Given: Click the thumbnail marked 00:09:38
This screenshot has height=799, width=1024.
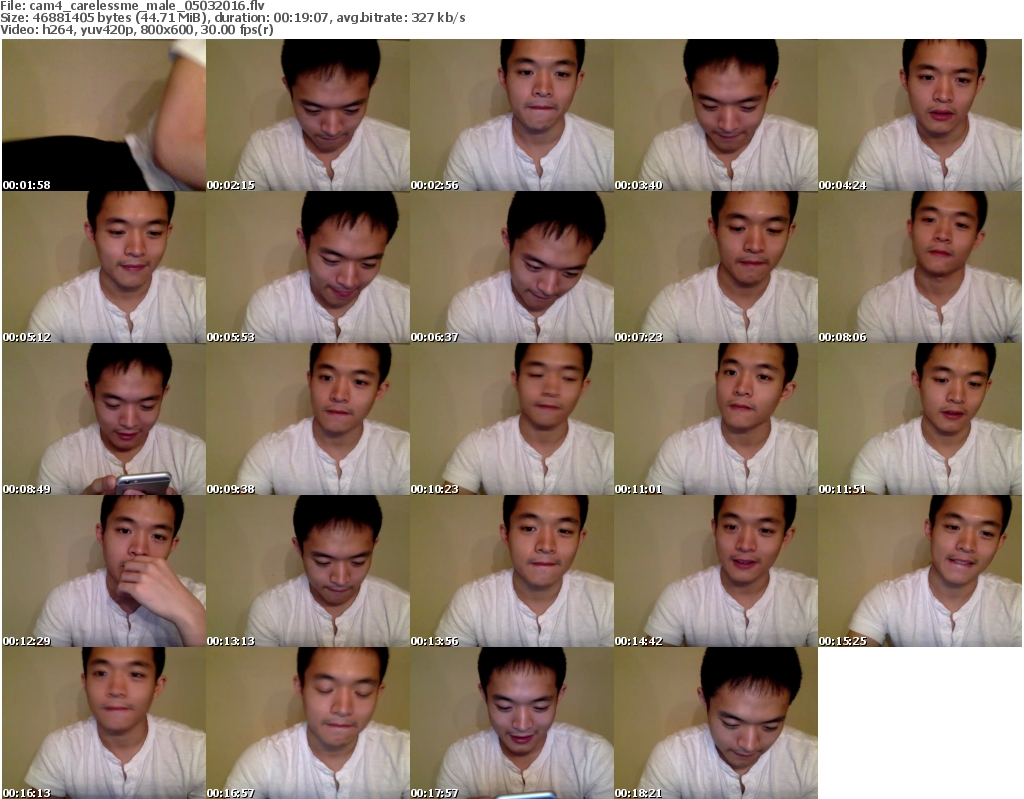Looking at the screenshot, I should point(308,419).
